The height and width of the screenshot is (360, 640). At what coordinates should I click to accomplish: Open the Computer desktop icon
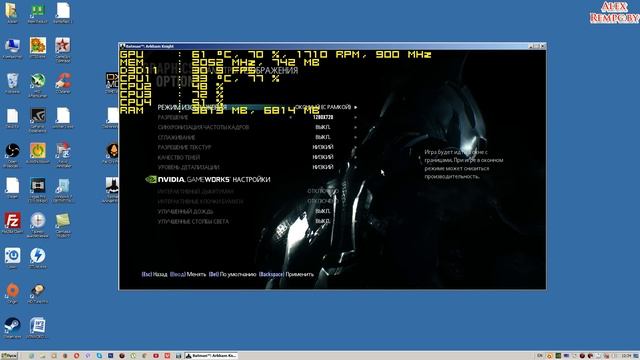[x=12, y=46]
